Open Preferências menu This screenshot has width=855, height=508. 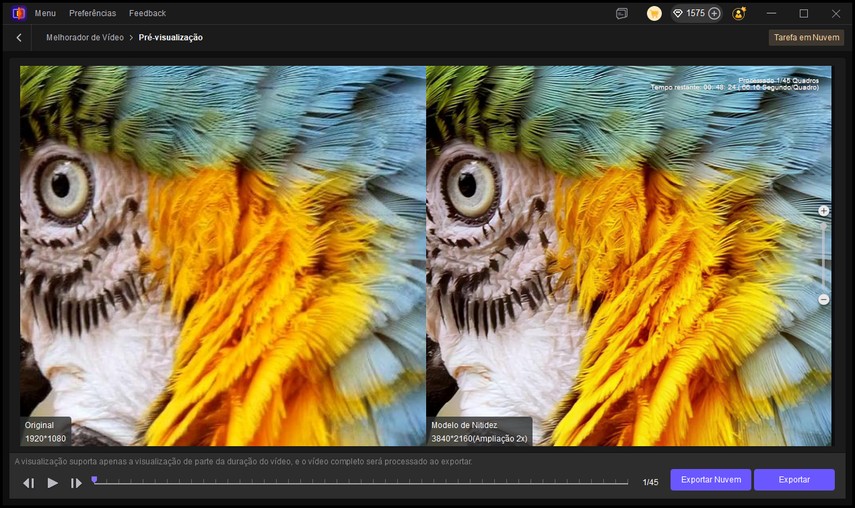(x=92, y=13)
